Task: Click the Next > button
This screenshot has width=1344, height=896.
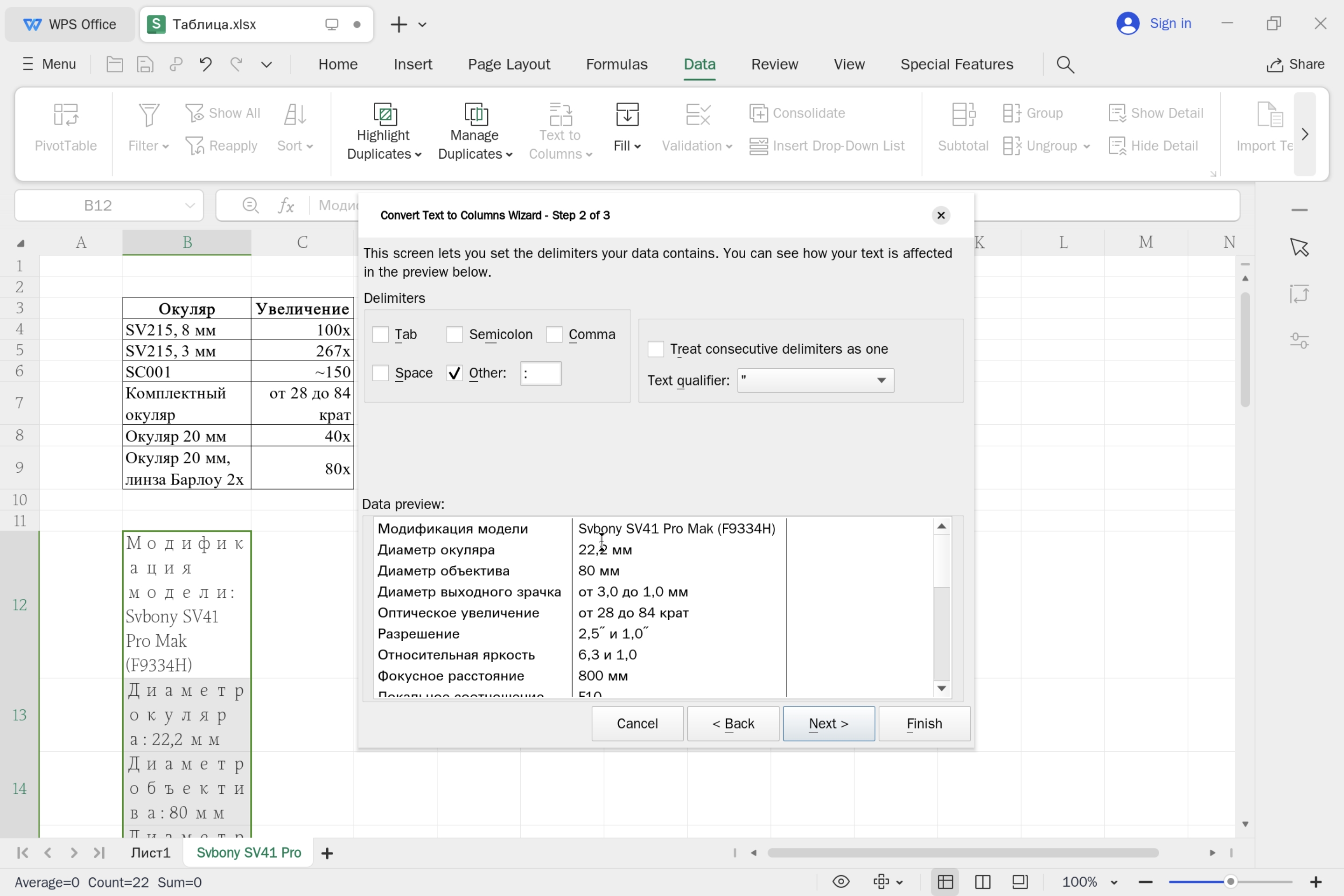Action: [x=828, y=723]
